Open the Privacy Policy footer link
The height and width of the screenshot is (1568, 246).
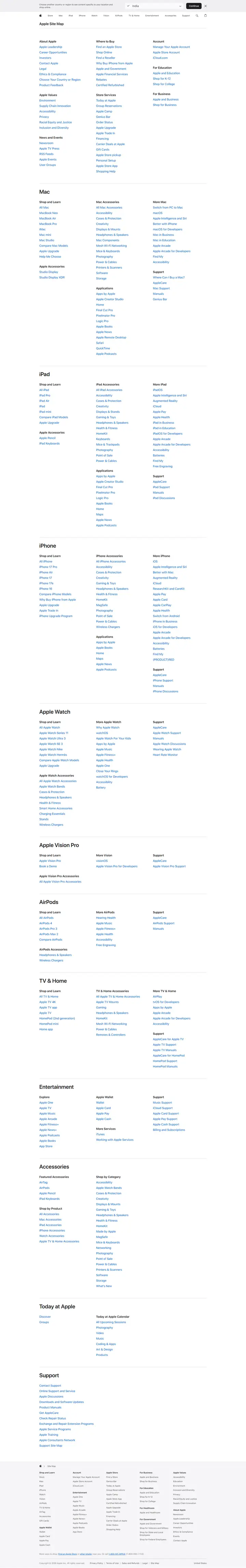pyautogui.click(x=96, y=1563)
